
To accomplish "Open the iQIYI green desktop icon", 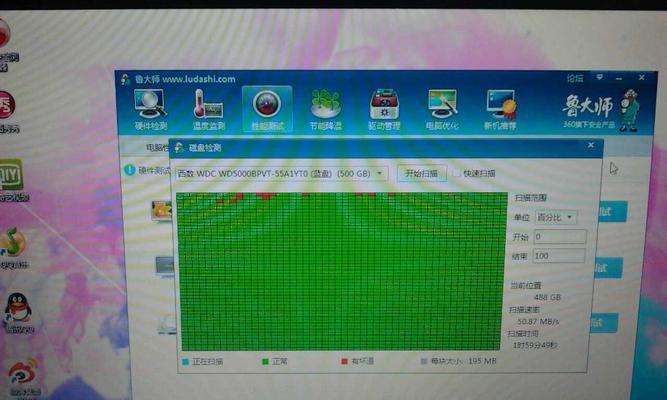I will [x=11, y=175].
